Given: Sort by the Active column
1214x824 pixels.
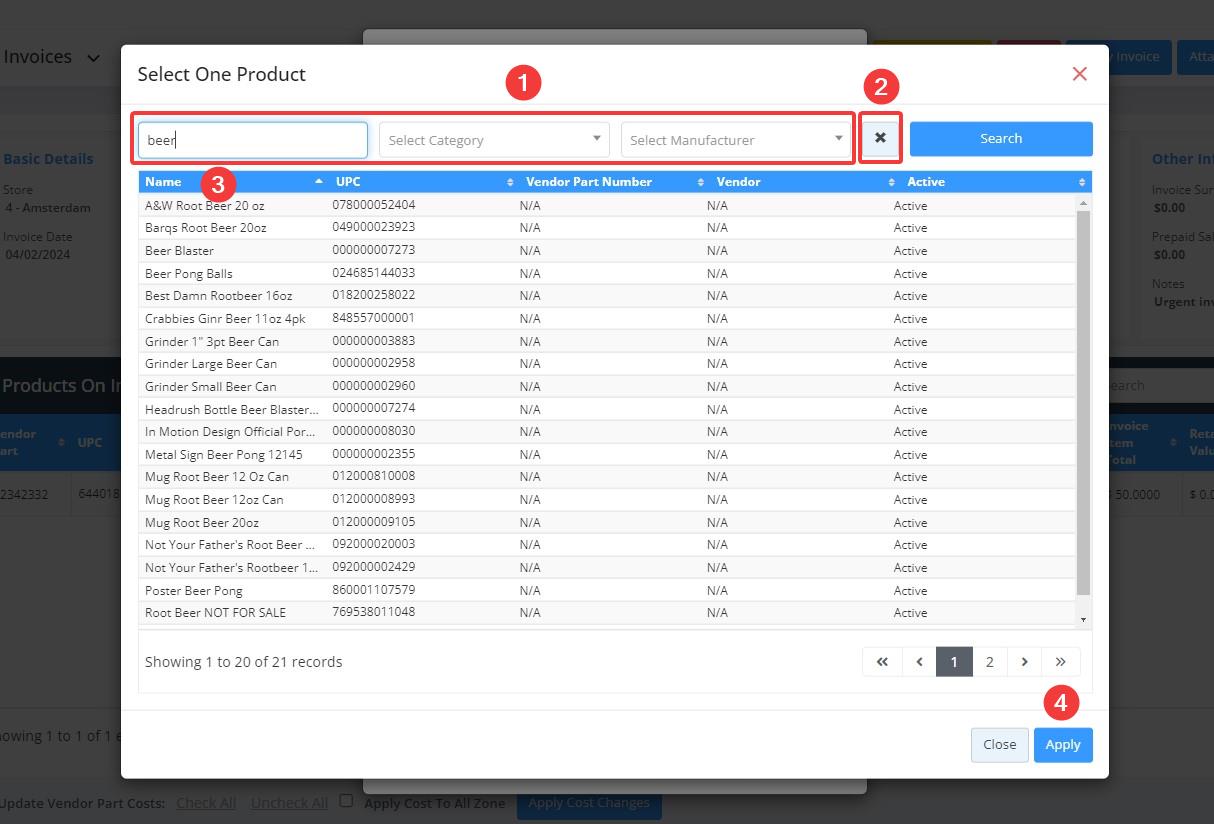Looking at the screenshot, I should 996,182.
